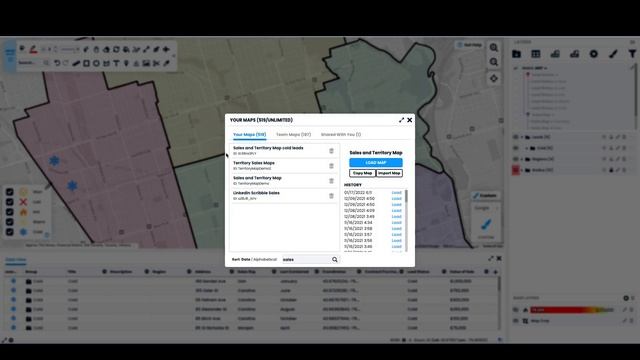Click the locate/crosshair map button
640x360 pixels.
[494, 78]
